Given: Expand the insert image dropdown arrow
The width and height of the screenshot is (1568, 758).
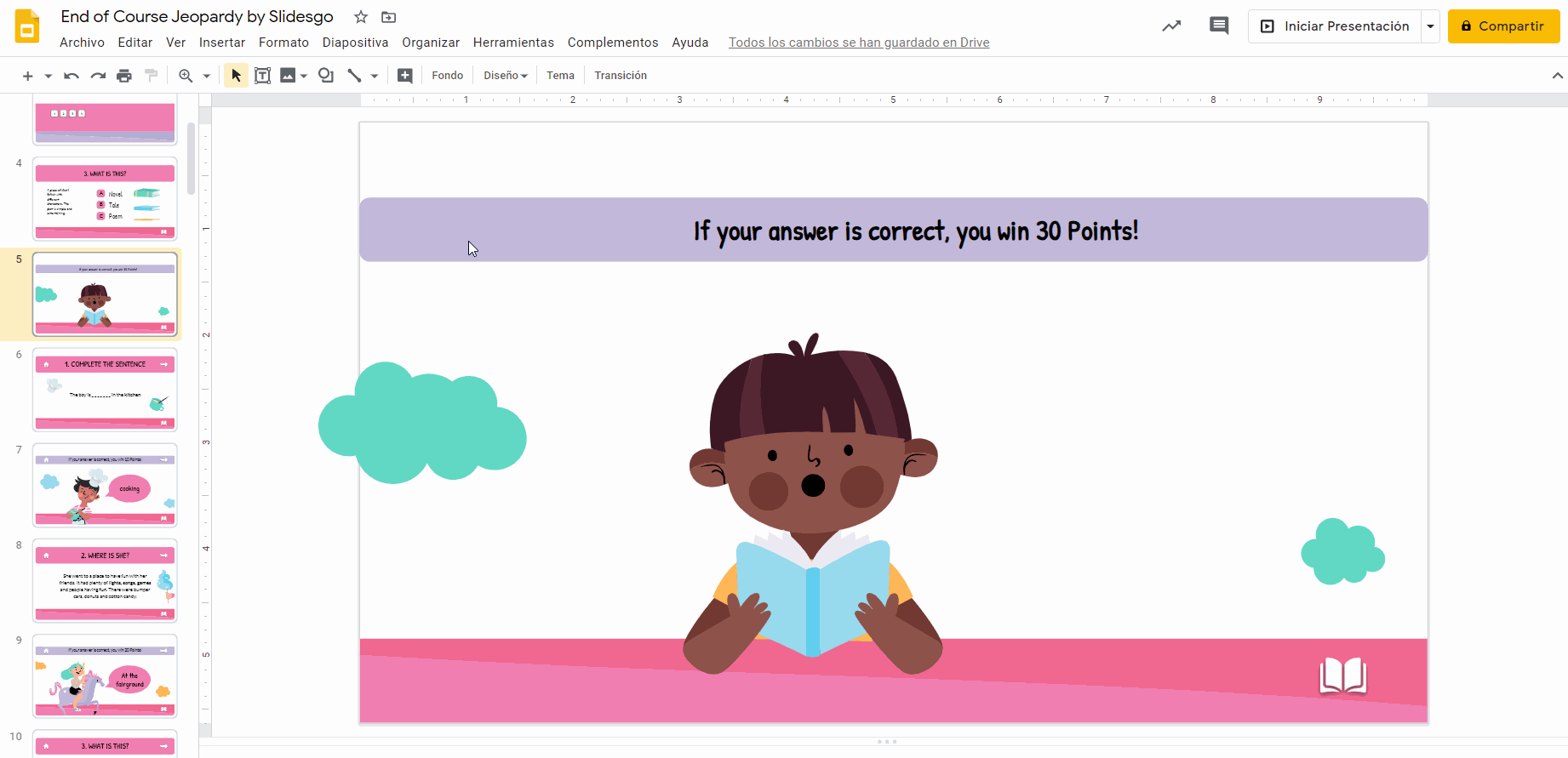Looking at the screenshot, I should coord(304,76).
